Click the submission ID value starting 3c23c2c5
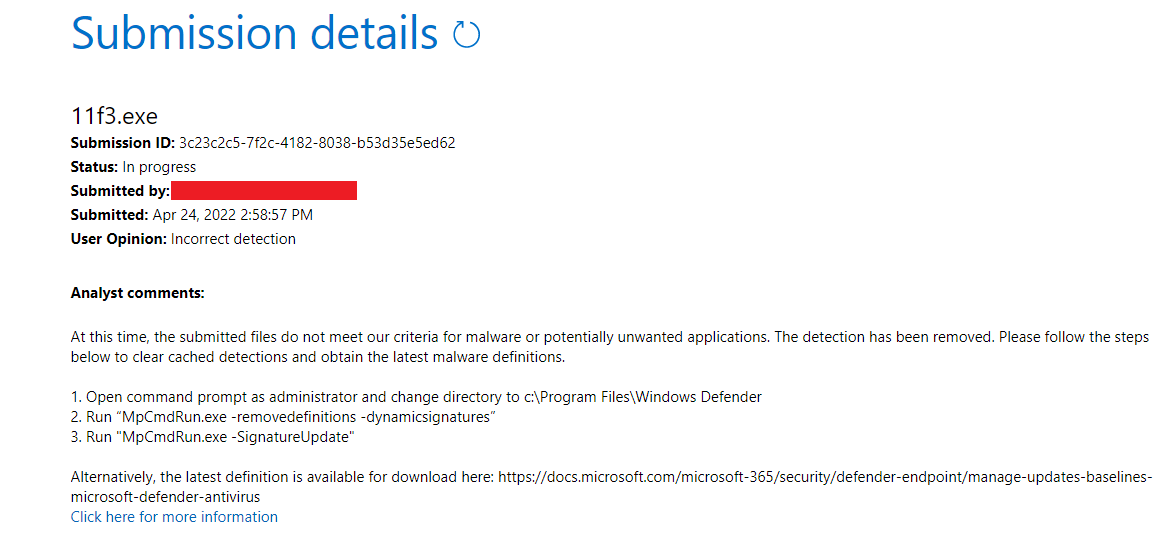The image size is (1165, 539). pyautogui.click(x=317, y=143)
